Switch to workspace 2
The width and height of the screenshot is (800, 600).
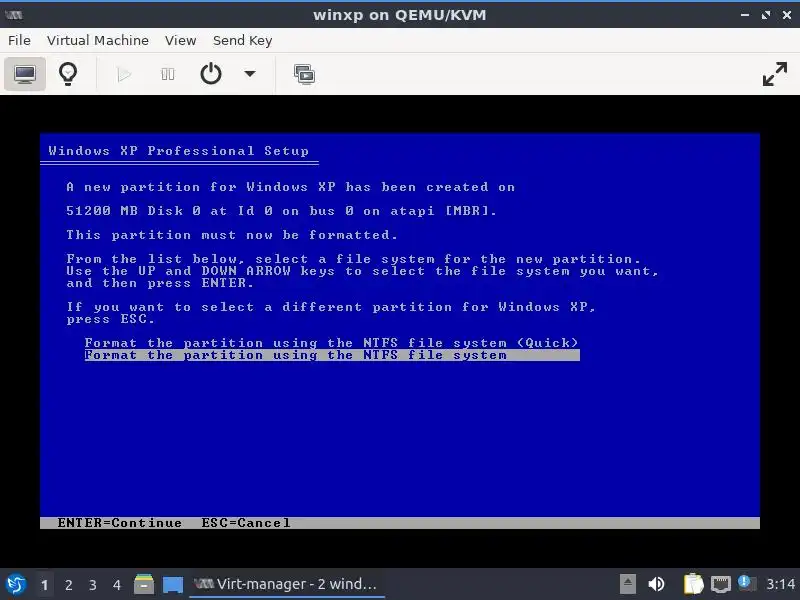coord(68,585)
